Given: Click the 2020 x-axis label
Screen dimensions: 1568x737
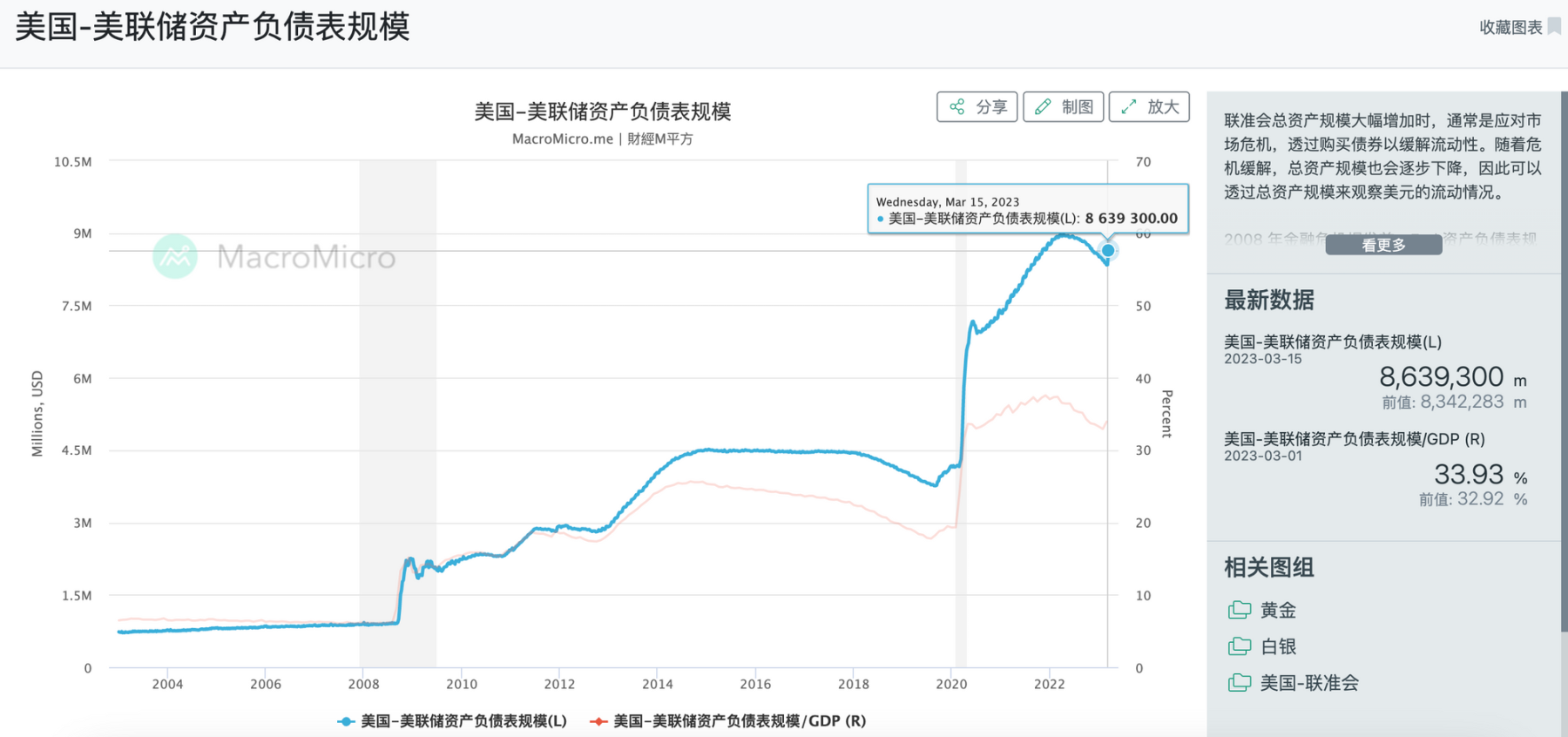Looking at the screenshot, I should point(951,685).
